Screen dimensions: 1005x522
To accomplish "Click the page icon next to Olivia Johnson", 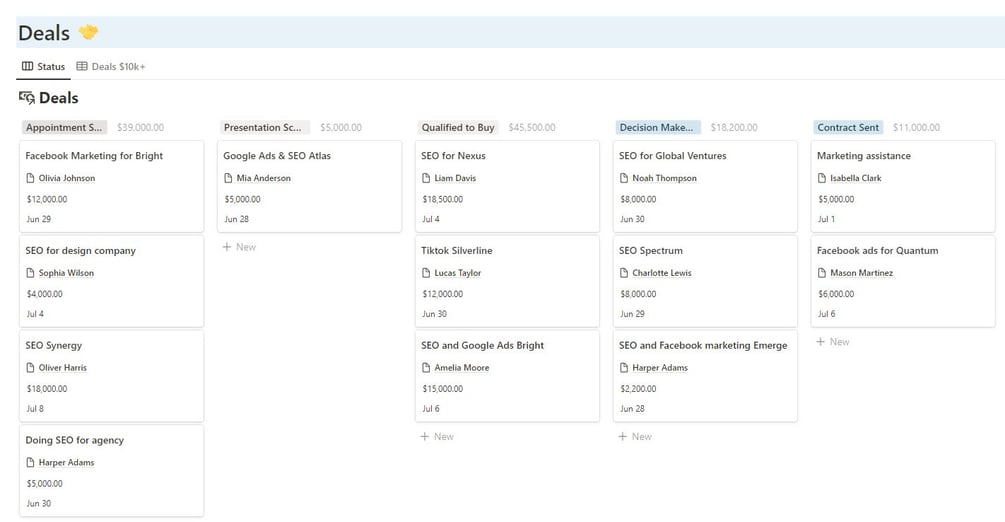I will click(30, 179).
